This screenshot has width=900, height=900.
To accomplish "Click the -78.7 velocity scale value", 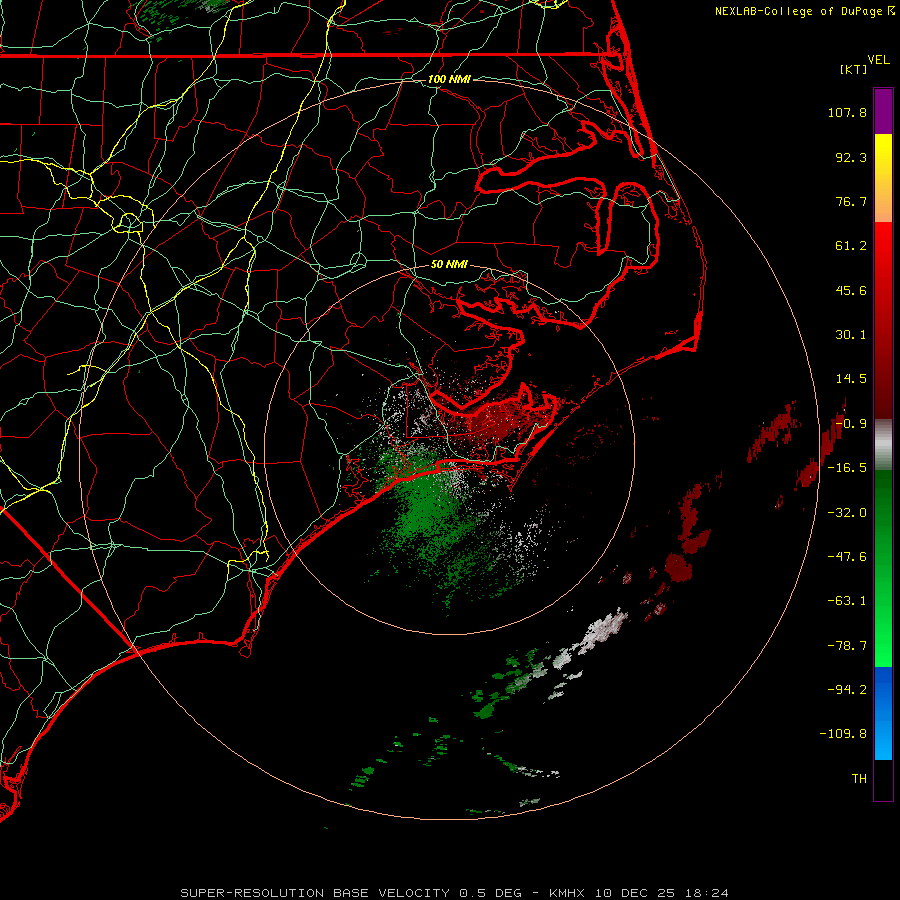I will [847, 646].
